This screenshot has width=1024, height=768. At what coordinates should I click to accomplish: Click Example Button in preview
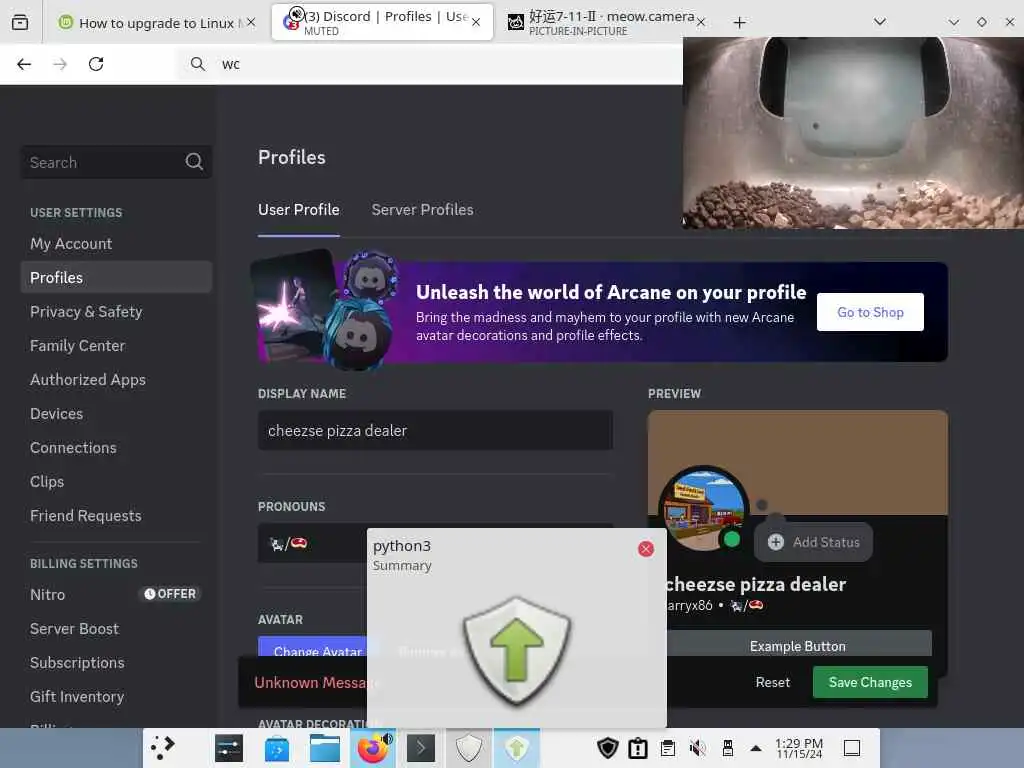(797, 645)
